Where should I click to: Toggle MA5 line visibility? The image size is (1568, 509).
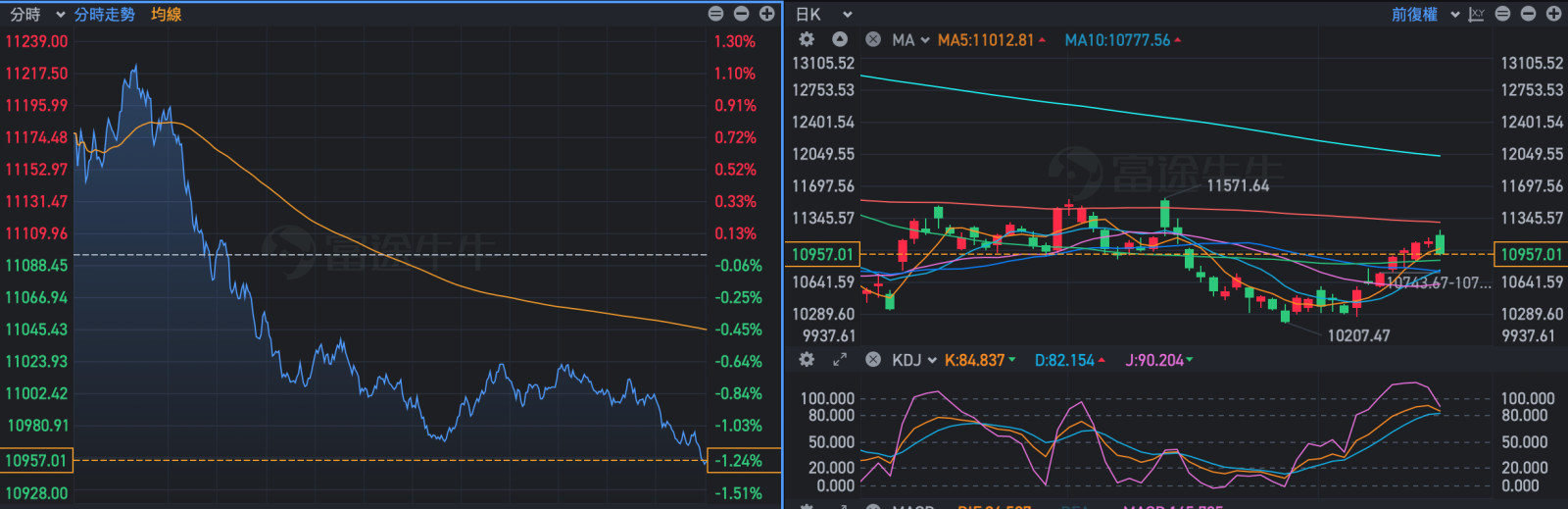pyautogui.click(x=990, y=40)
